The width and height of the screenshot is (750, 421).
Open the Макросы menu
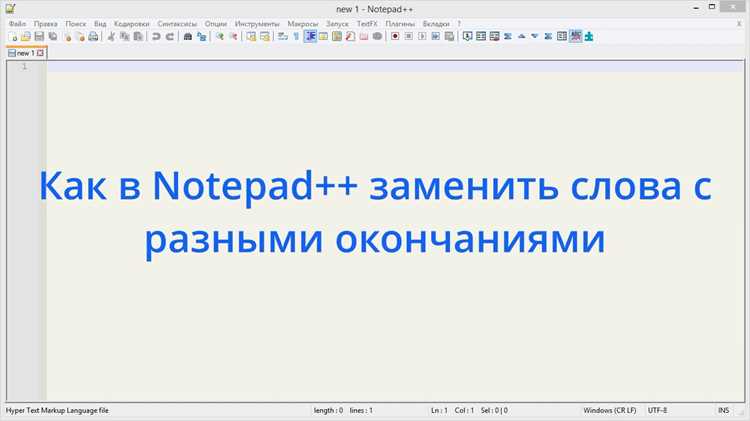click(x=302, y=23)
